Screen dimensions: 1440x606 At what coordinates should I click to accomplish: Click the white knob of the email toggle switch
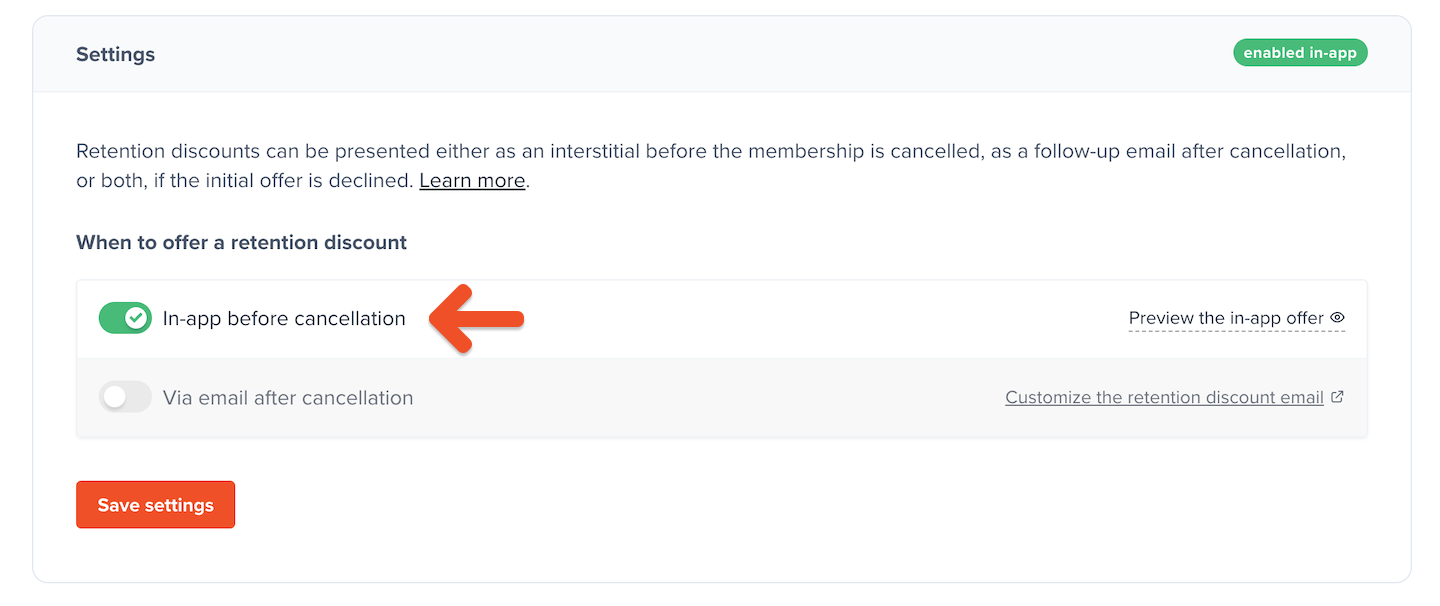coord(114,396)
